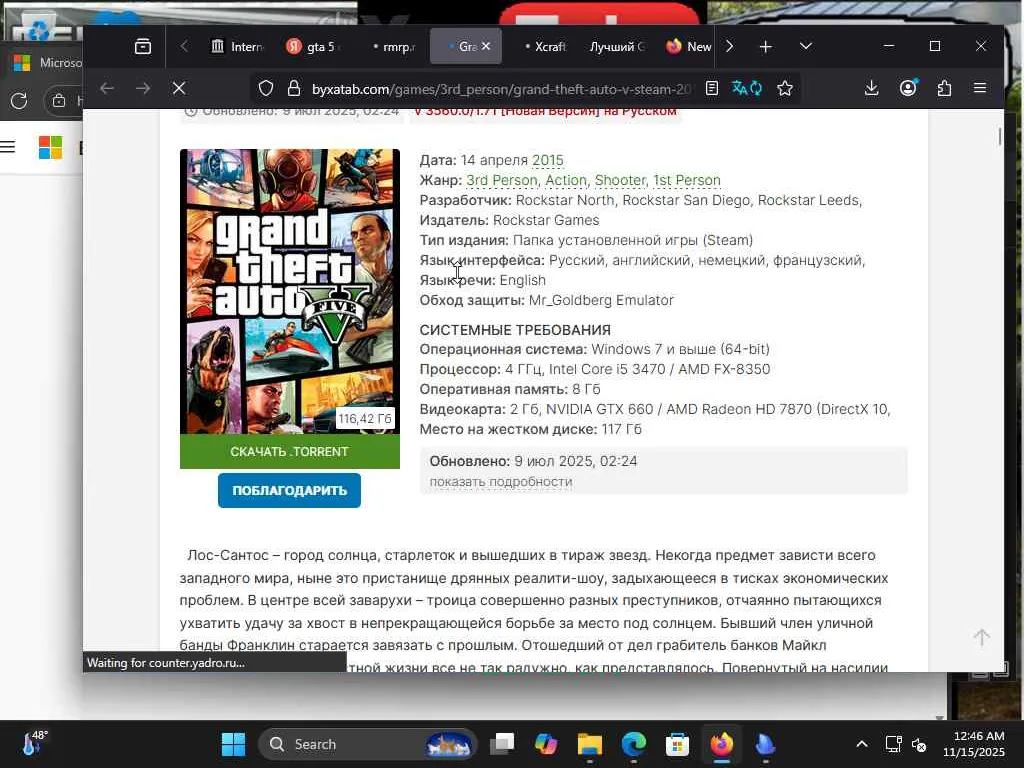Open the translate page icon
Screen dimensions: 1024x768
747,88
